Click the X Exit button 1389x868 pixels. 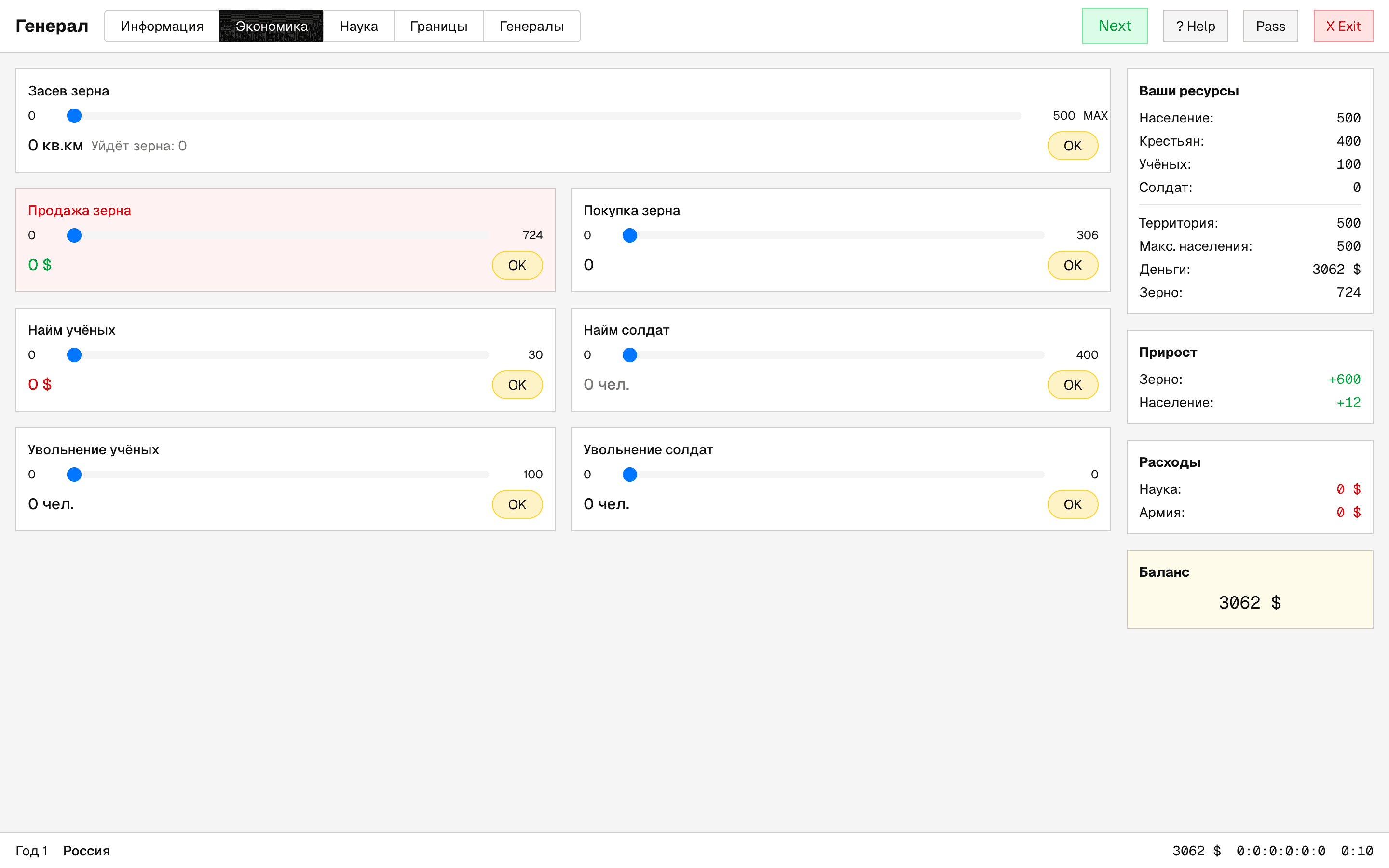point(1343,26)
